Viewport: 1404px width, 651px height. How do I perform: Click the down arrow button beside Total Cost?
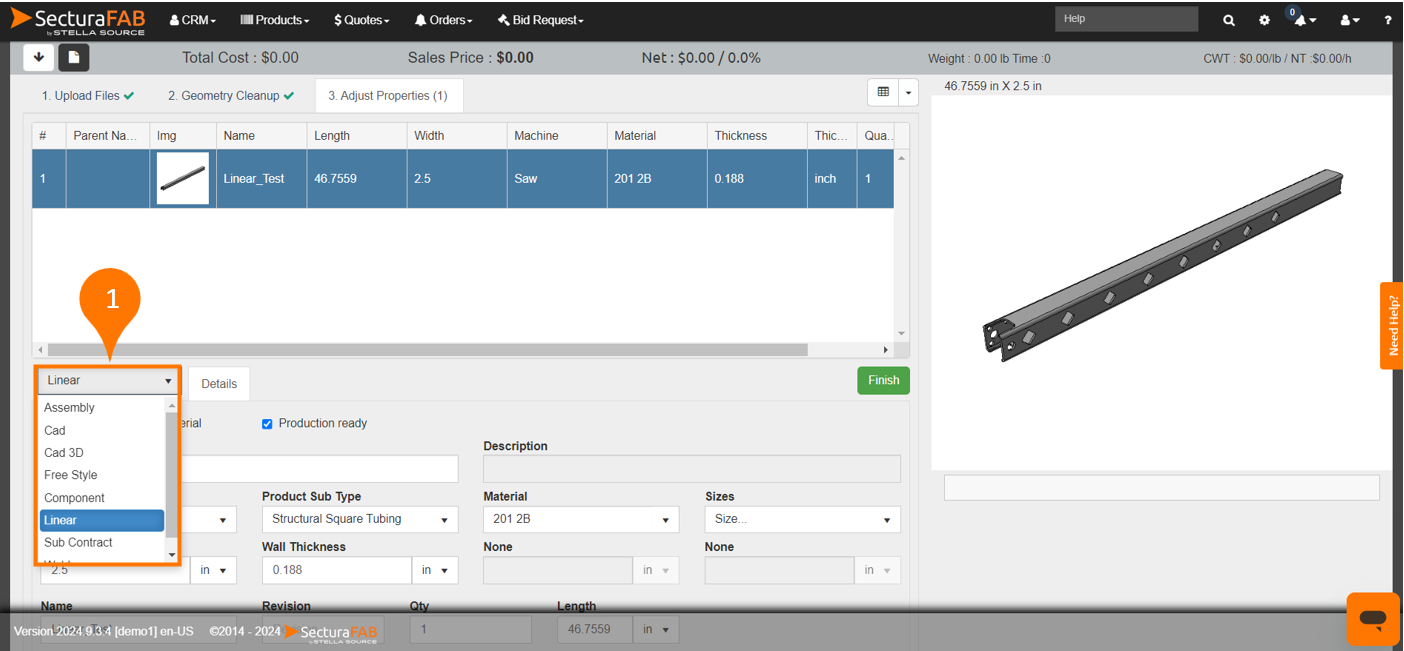point(39,58)
